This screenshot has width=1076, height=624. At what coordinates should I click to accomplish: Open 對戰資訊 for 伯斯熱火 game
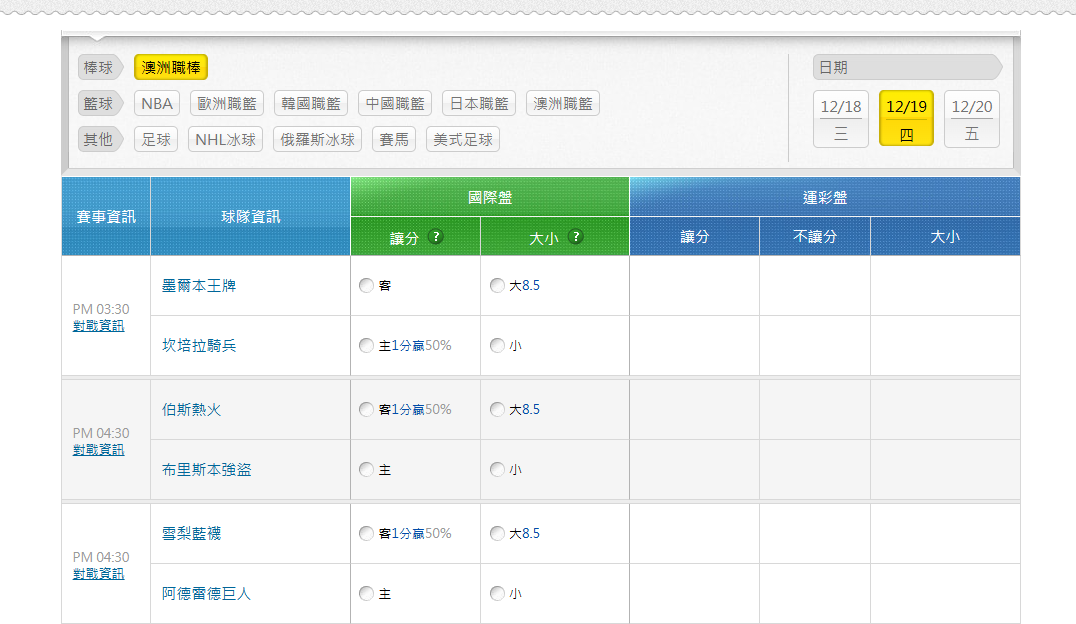click(98, 450)
